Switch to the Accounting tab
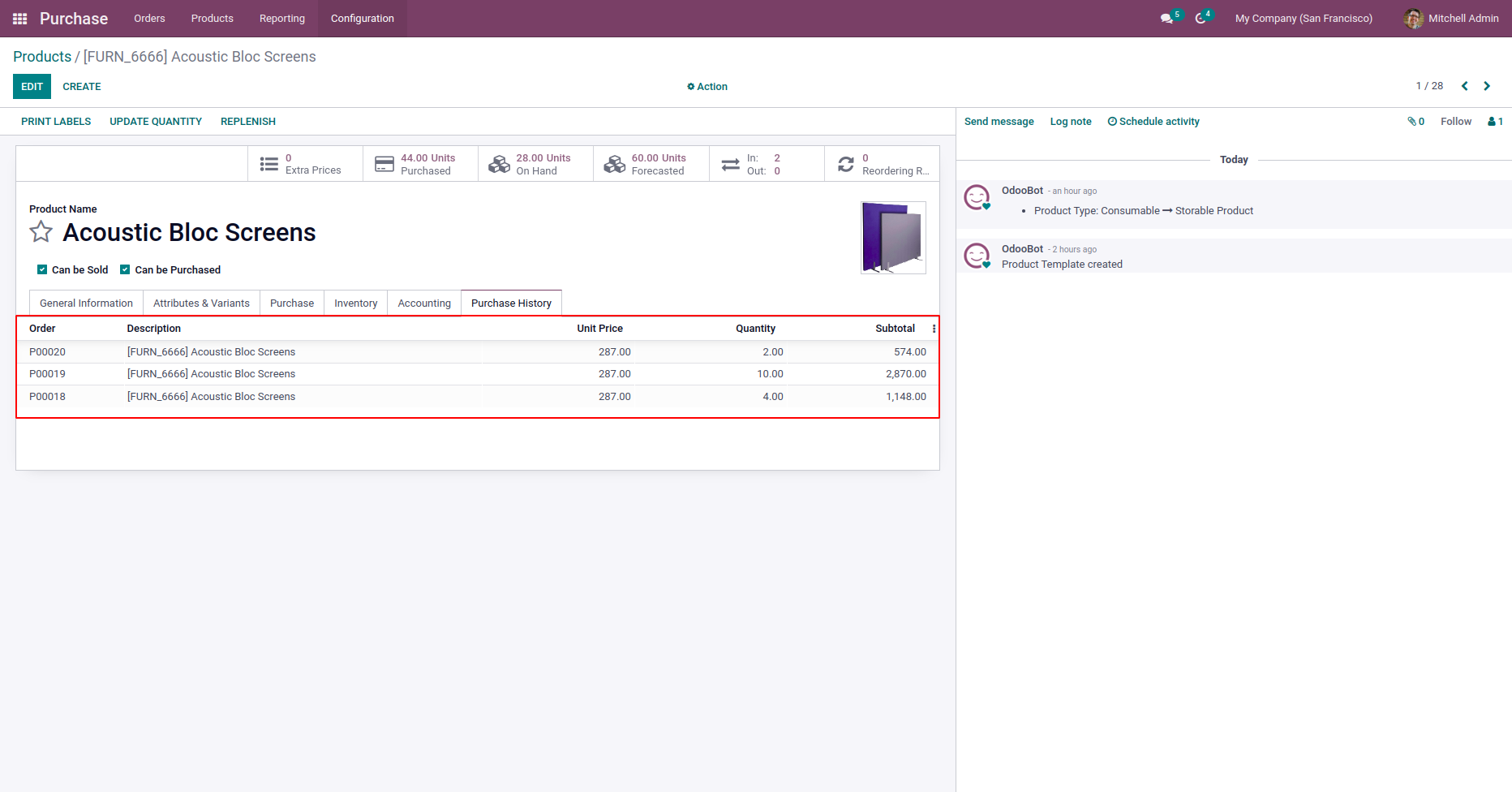The image size is (1512, 792). pos(424,303)
